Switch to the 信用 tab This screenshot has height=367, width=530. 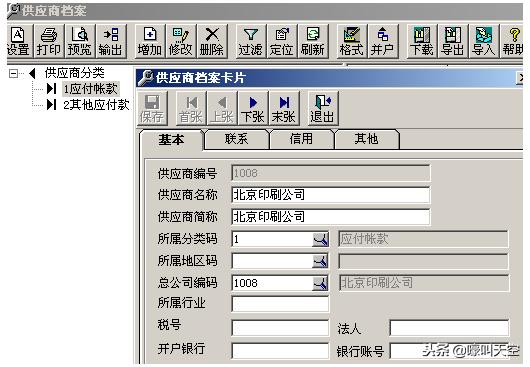301,139
